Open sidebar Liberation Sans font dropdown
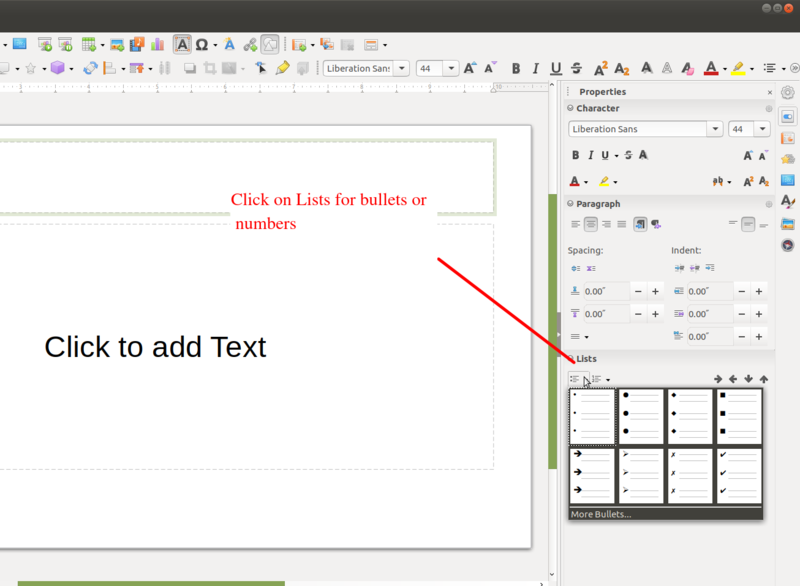This screenshot has width=800, height=586. (715, 129)
